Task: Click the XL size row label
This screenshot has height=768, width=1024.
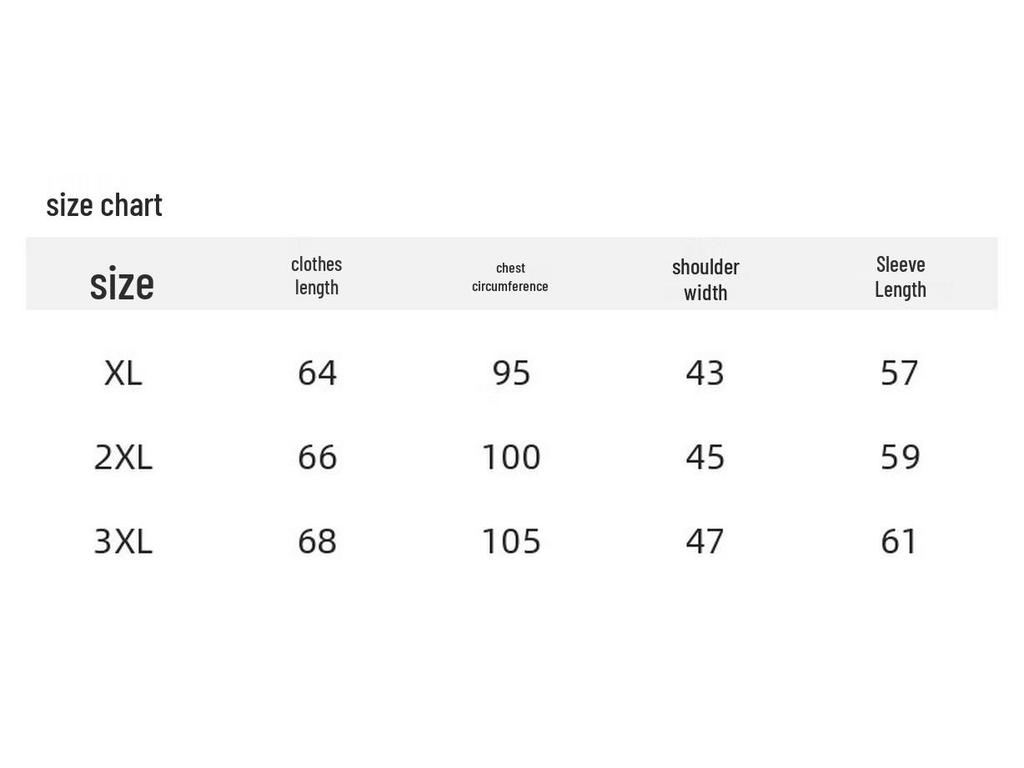Action: pos(123,373)
